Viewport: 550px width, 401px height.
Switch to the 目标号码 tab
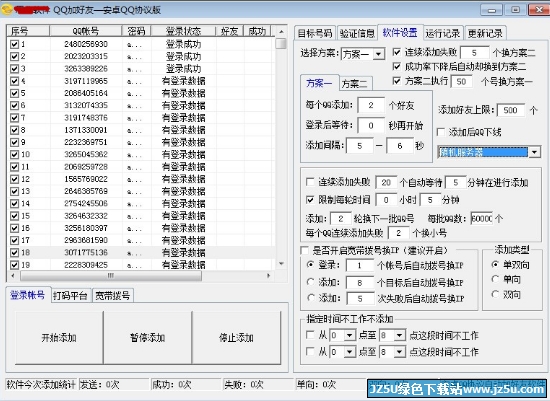315,33
